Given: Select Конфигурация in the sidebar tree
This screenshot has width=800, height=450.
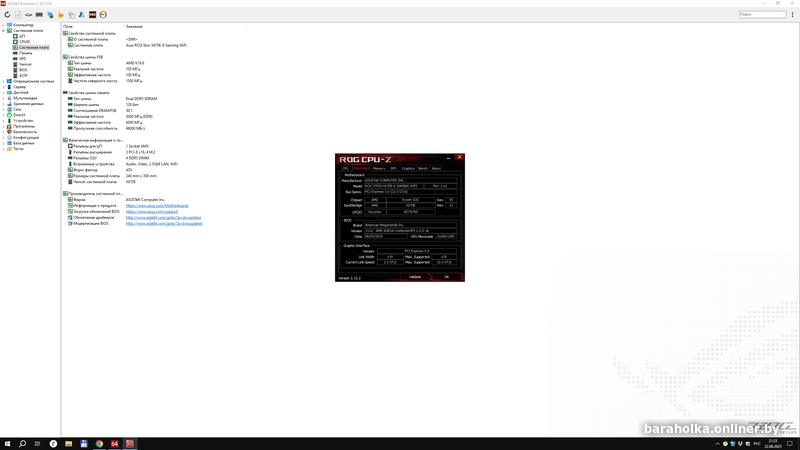Looking at the screenshot, I should [26, 137].
